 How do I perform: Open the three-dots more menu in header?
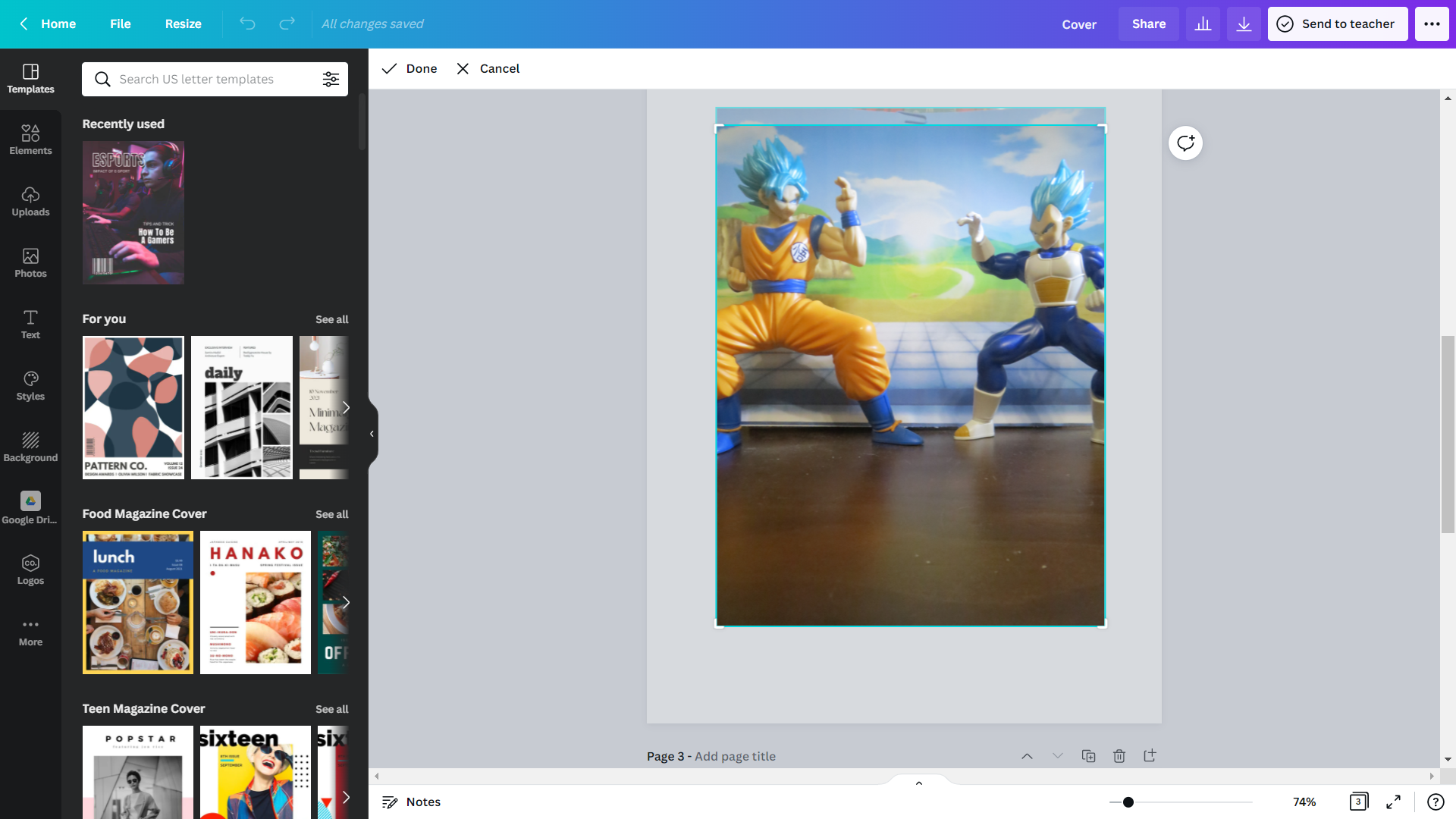tap(1432, 24)
